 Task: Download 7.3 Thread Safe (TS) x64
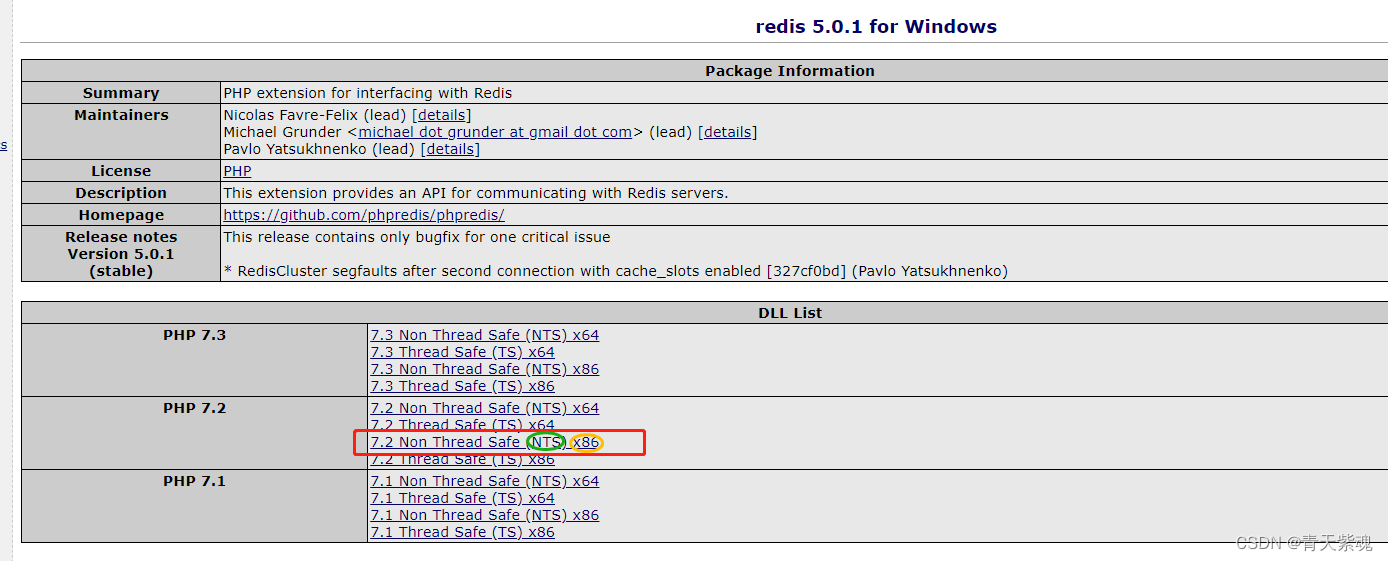pos(462,352)
